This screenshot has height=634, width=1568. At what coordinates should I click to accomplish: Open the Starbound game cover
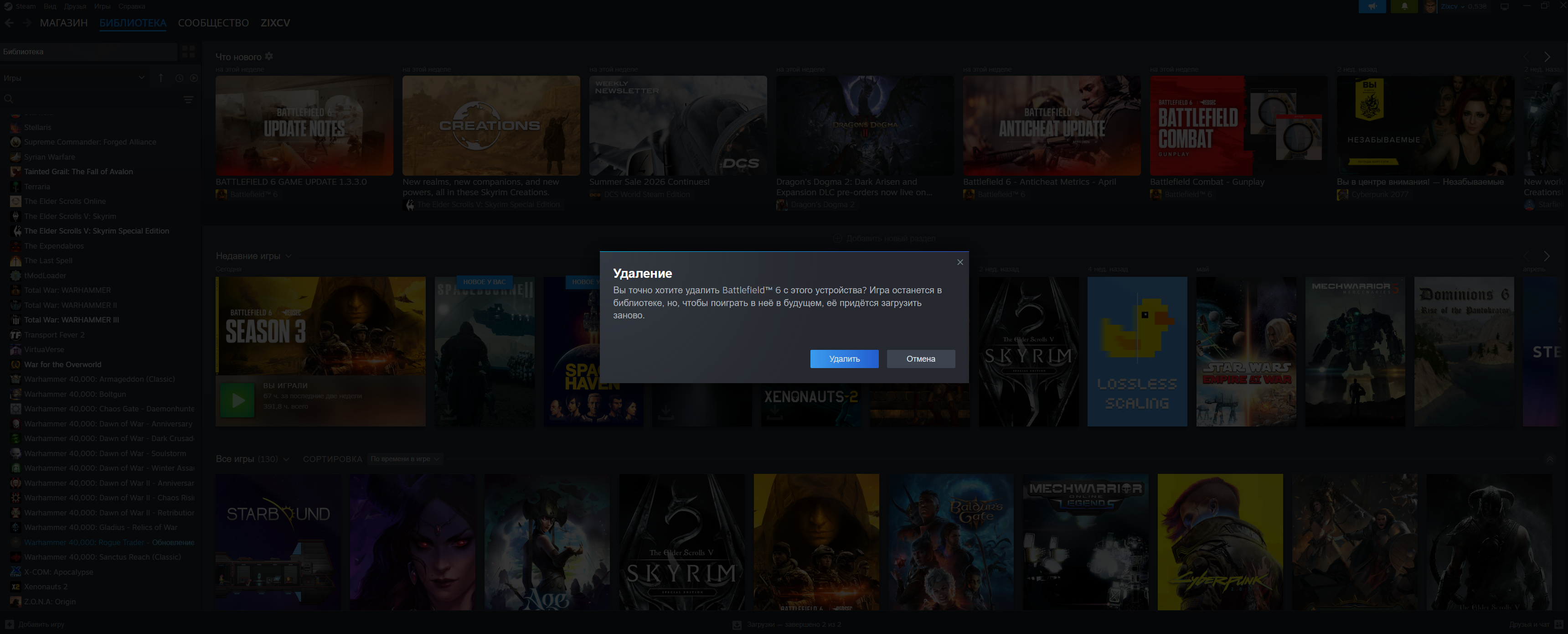point(278,542)
